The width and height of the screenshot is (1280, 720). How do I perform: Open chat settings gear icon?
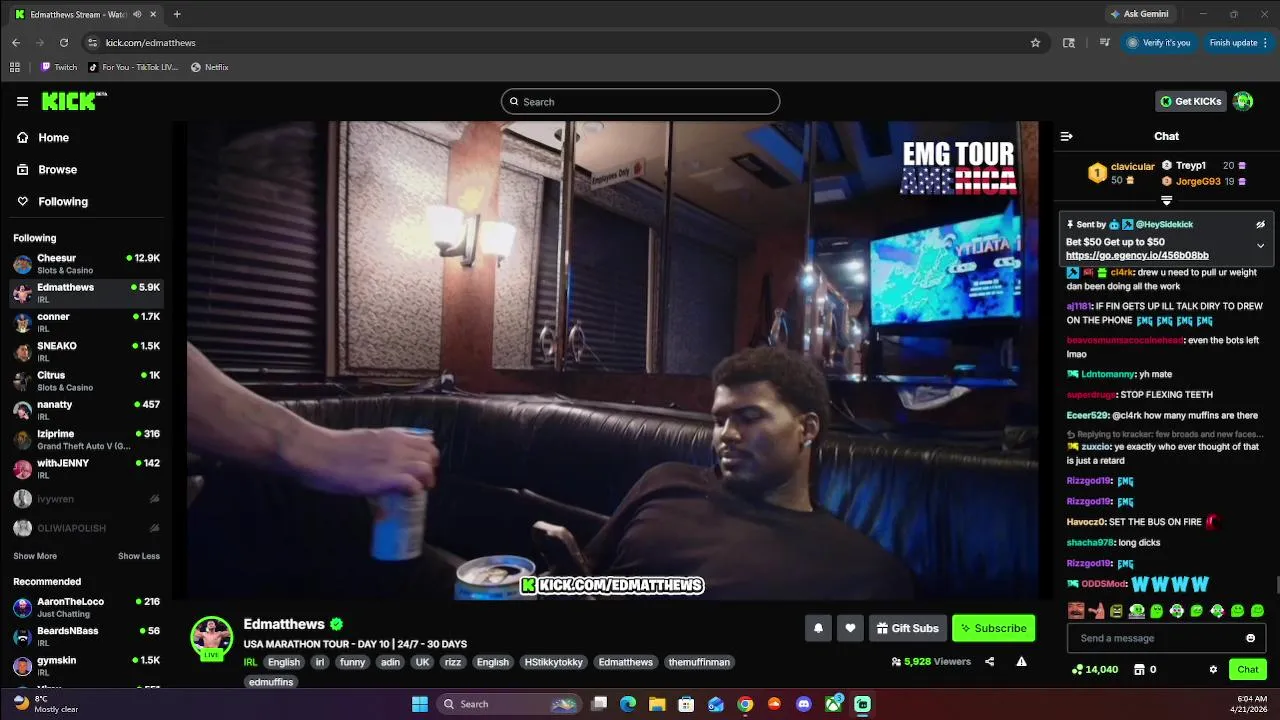(1213, 669)
